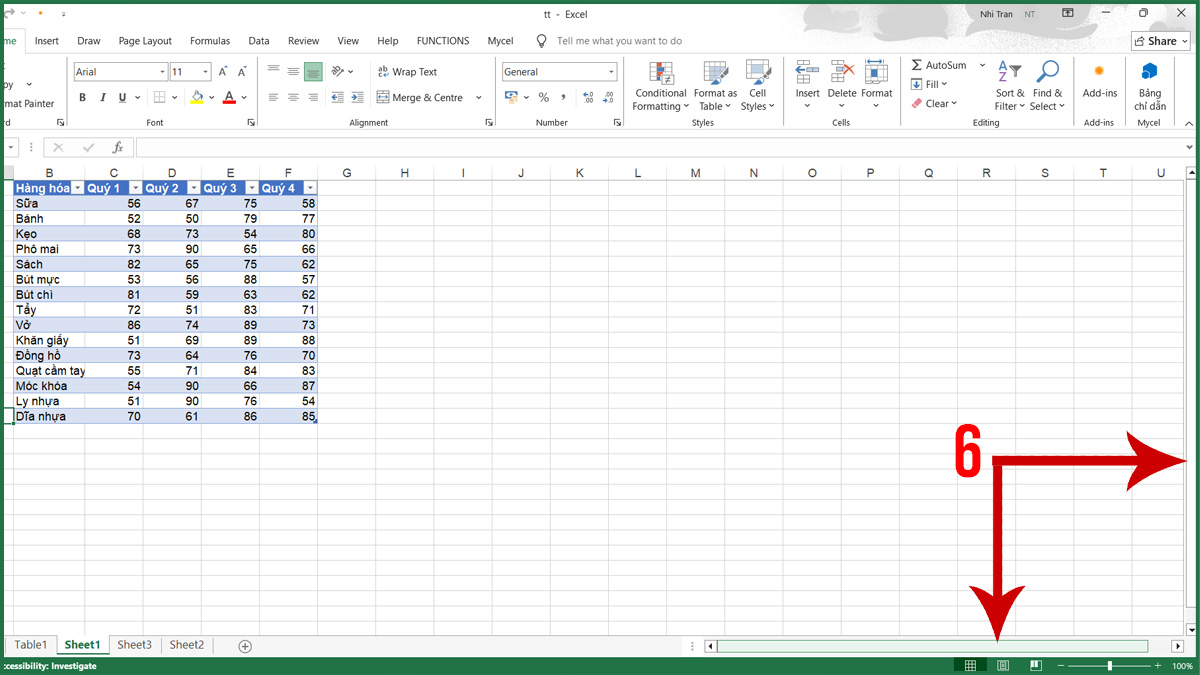Click the Increase Decimal icon
The image size is (1200, 675).
pos(589,97)
